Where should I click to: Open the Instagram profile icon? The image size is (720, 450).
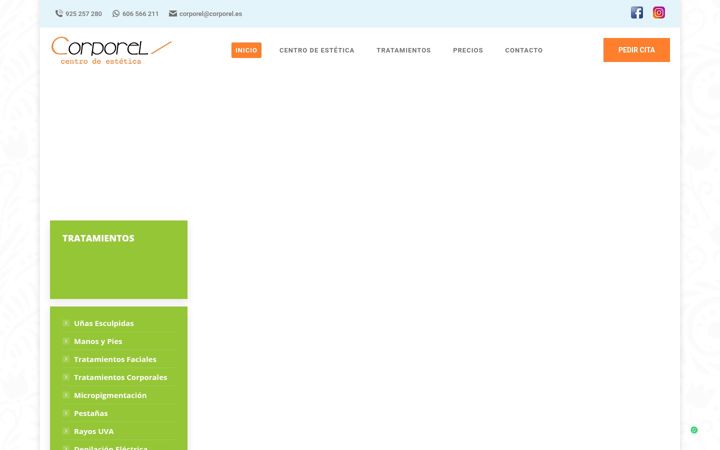[x=658, y=13]
